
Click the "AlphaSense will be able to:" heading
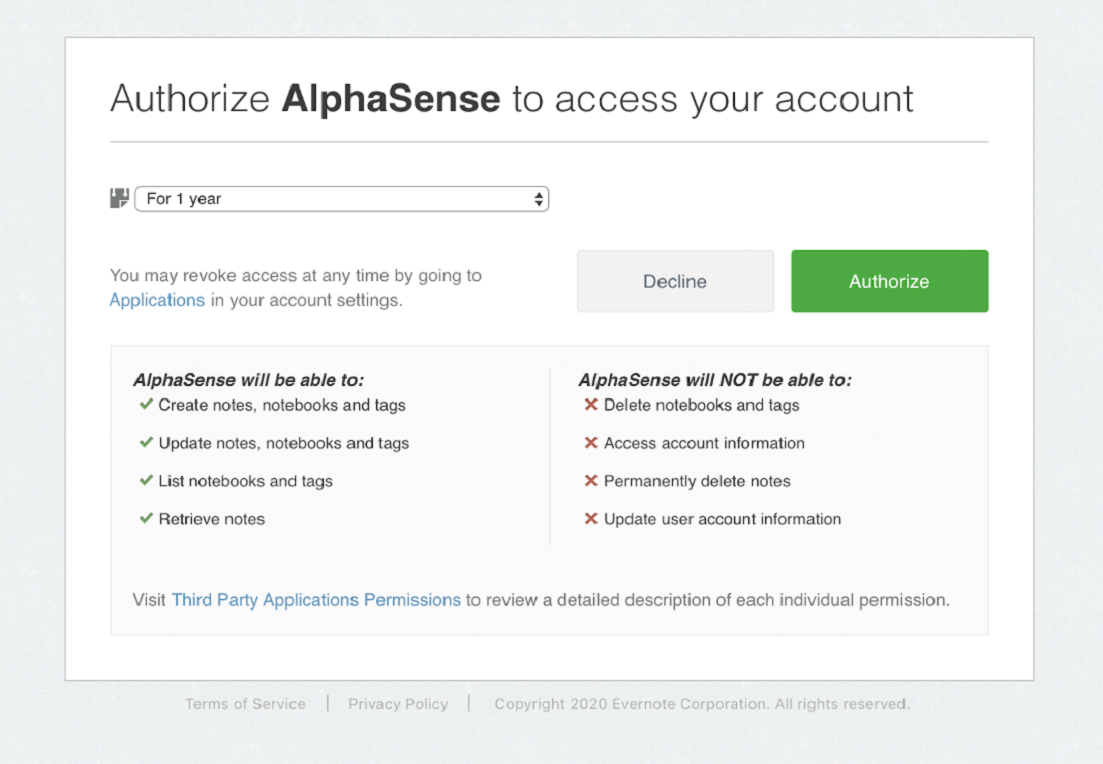coord(248,380)
